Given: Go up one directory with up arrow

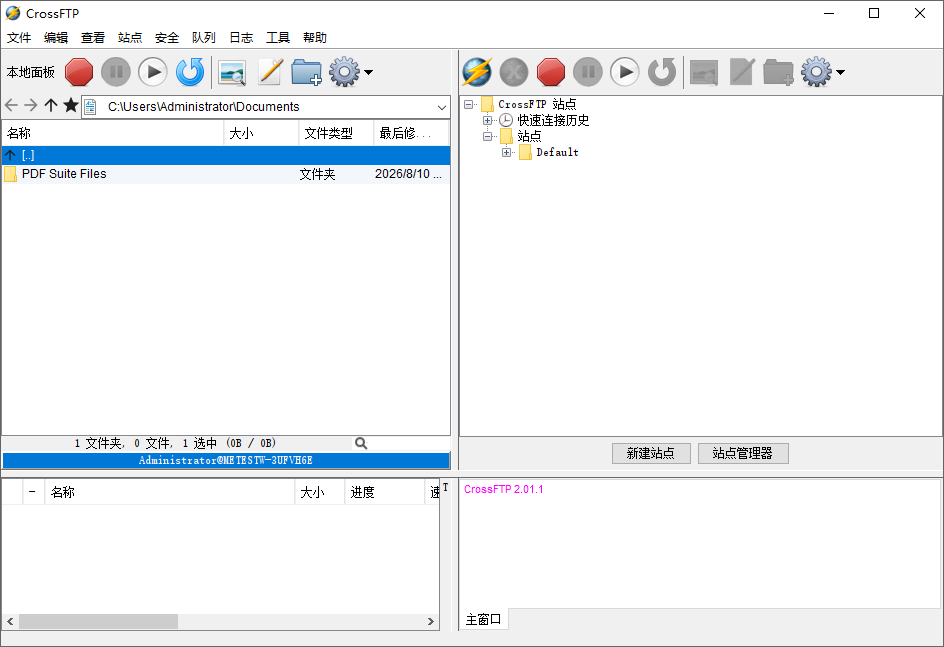Looking at the screenshot, I should pyautogui.click(x=51, y=106).
